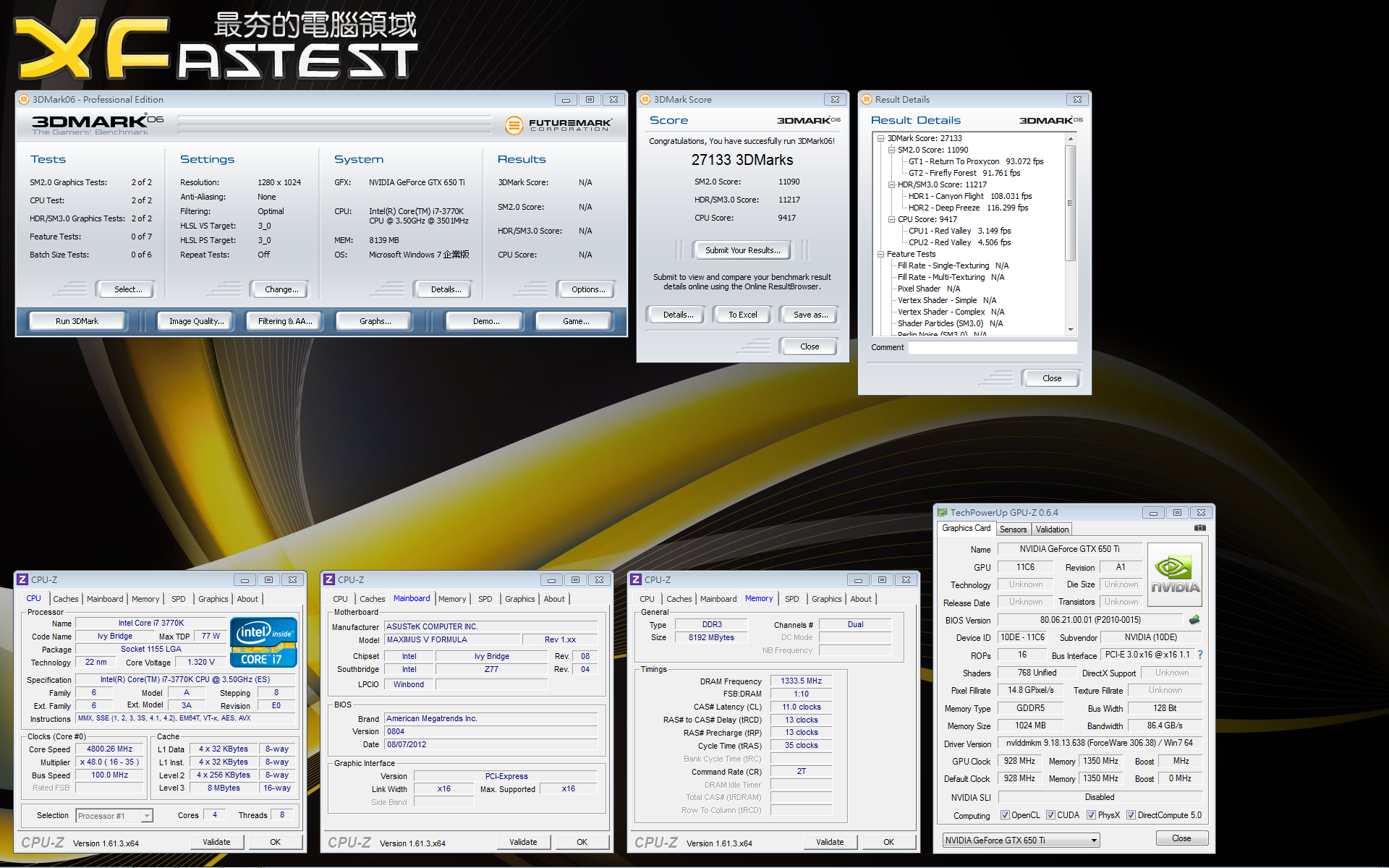Image resolution: width=1389 pixels, height=868 pixels.
Task: Collapse the HDR/SM3.0 Score: 11217 node
Action: pyautogui.click(x=892, y=184)
